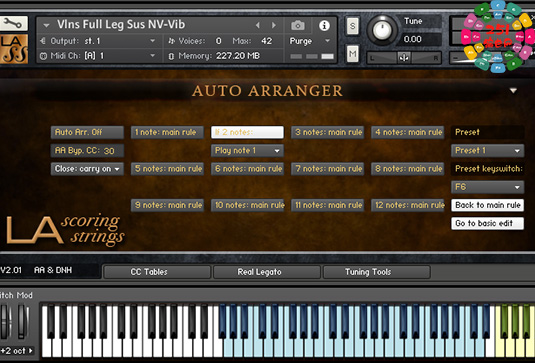
Task: Switch to the Real Legato tab
Action: coord(266,272)
